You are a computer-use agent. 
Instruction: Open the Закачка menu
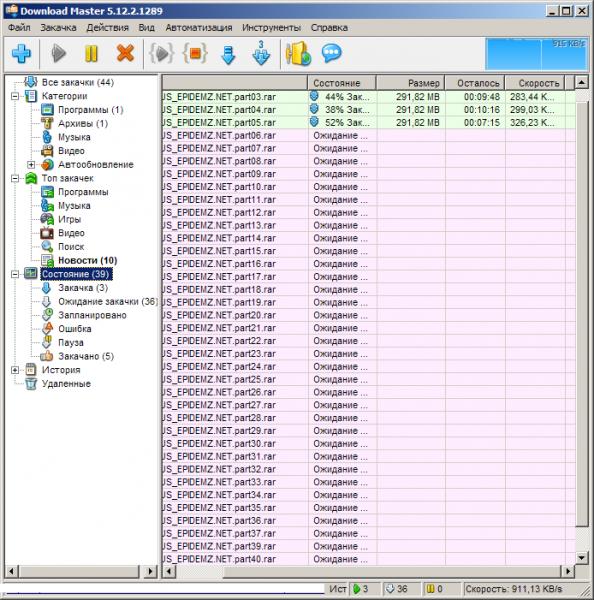click(x=58, y=28)
